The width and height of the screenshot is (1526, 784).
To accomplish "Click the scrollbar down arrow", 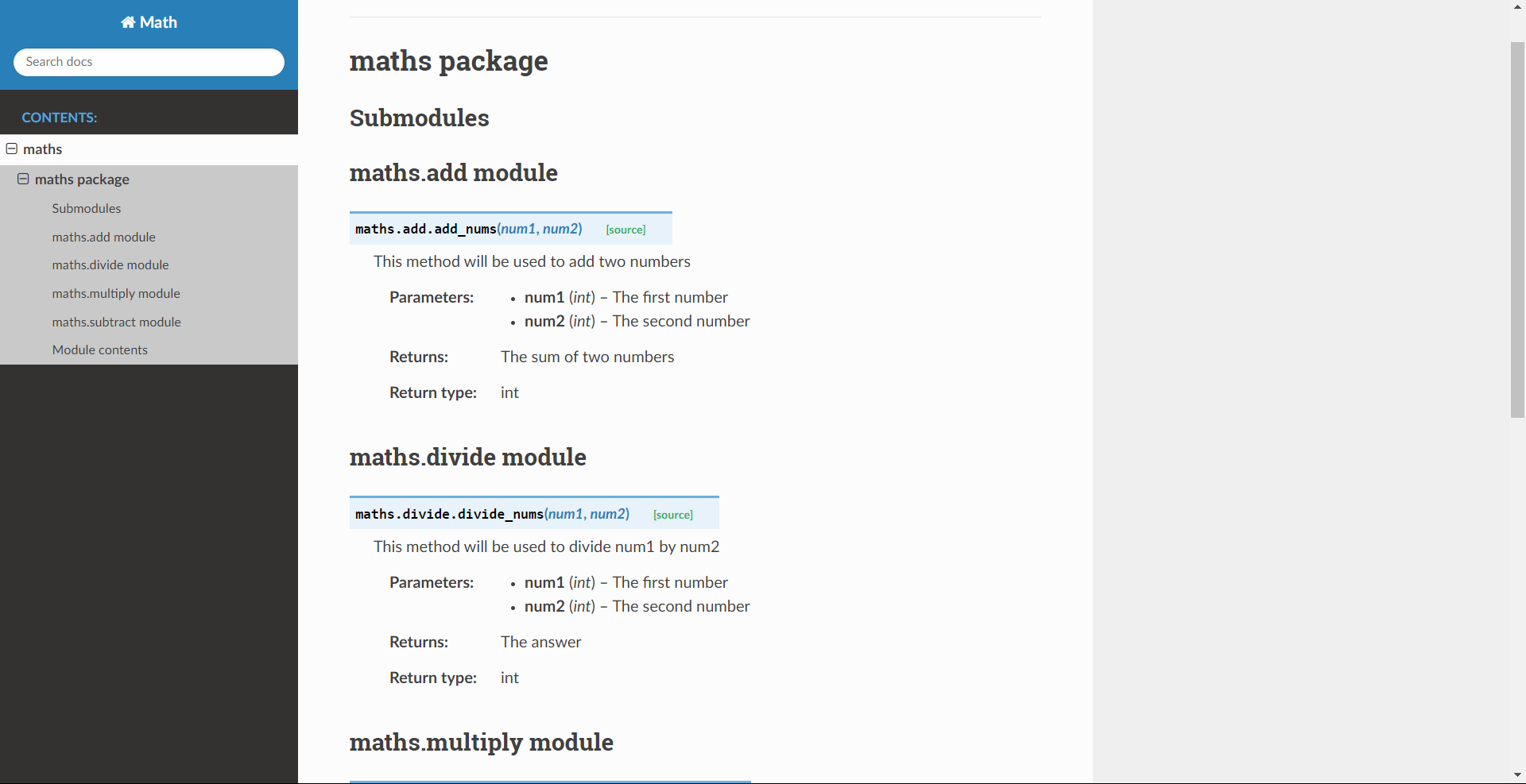I will 1517,774.
